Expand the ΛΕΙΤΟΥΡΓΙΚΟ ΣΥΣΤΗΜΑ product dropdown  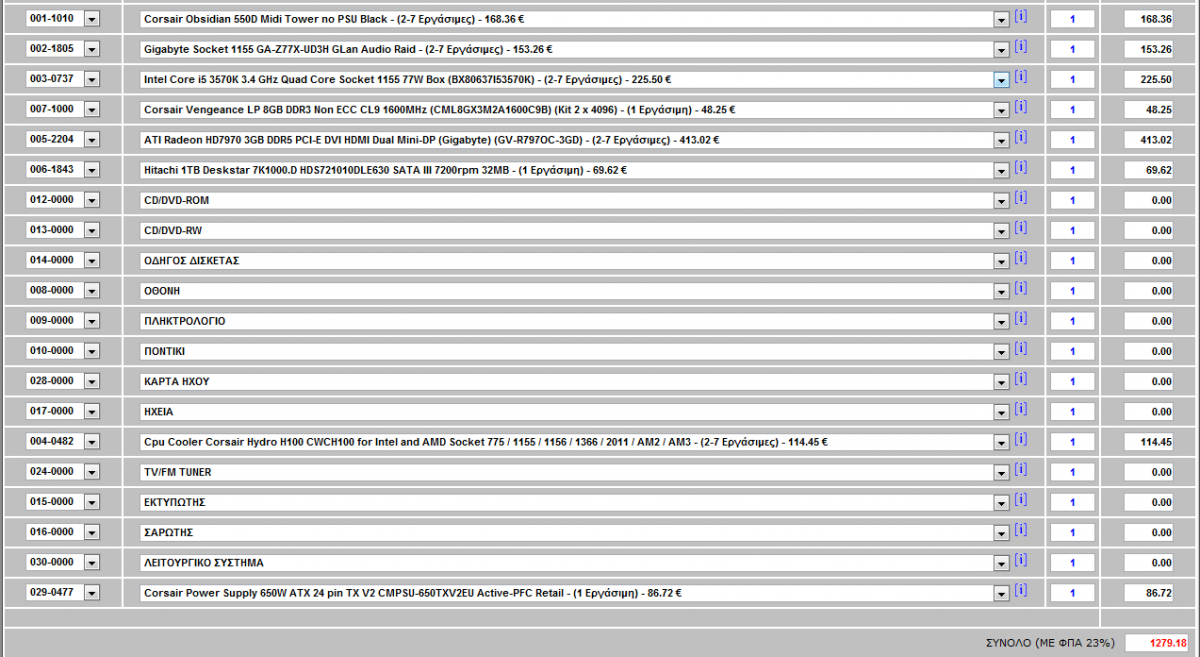[1001, 563]
